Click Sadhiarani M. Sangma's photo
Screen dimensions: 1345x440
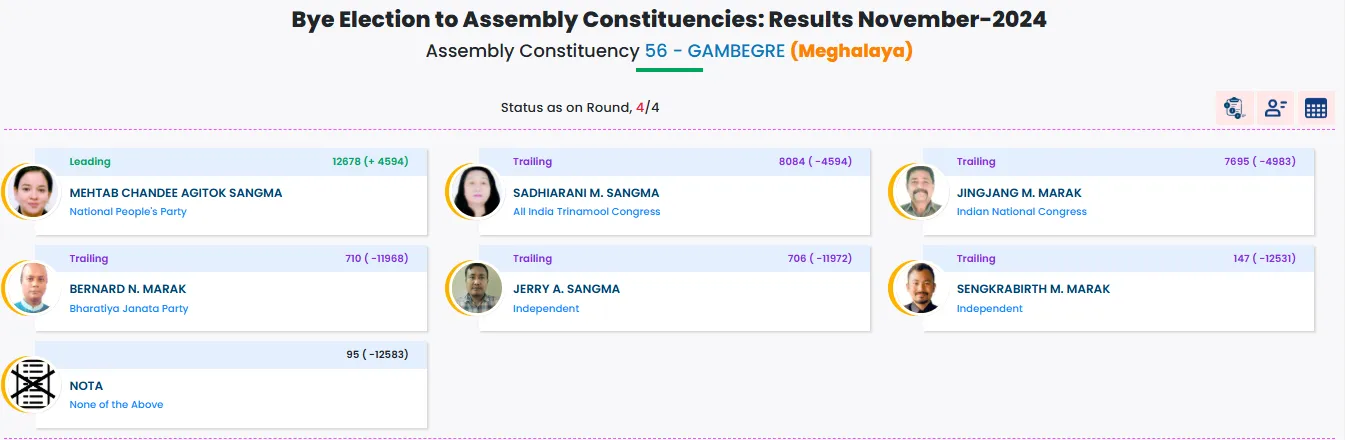476,190
